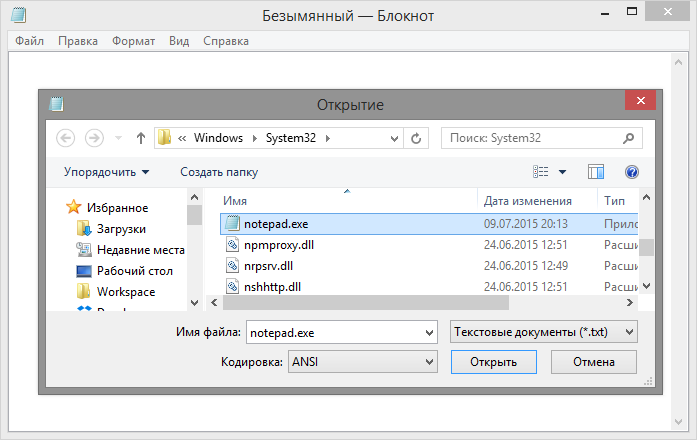Click the npmproxy.dll file icon
This screenshot has height=440, width=697.
coord(232,244)
